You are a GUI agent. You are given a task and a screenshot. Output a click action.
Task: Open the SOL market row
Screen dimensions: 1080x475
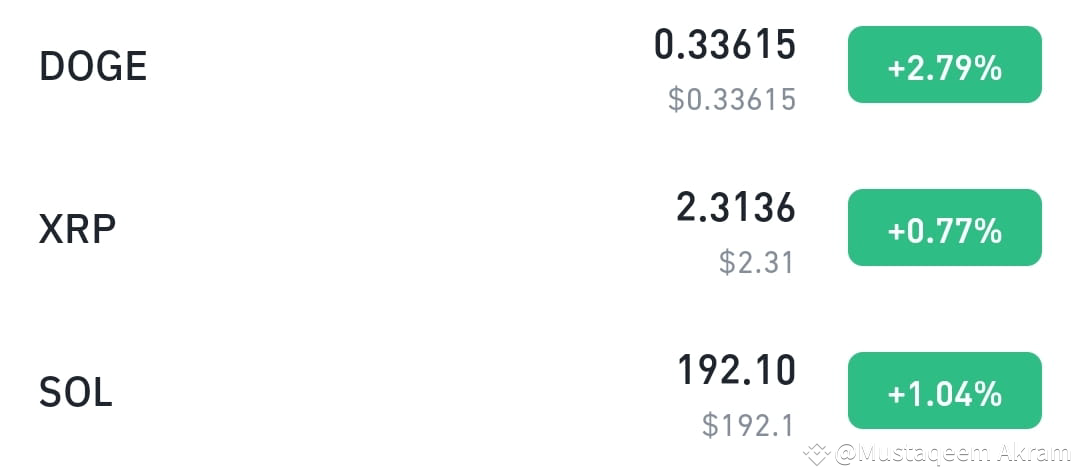(x=400, y=393)
